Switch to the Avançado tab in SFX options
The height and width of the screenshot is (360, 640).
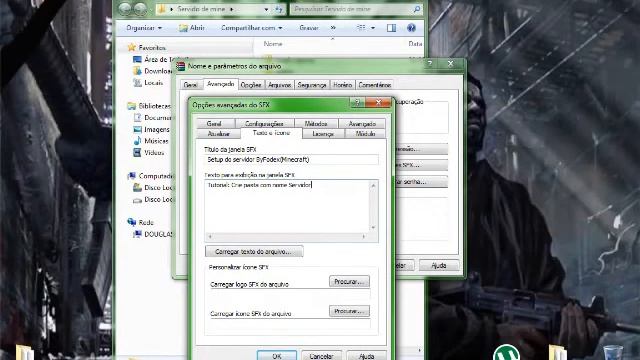[x=362, y=123]
